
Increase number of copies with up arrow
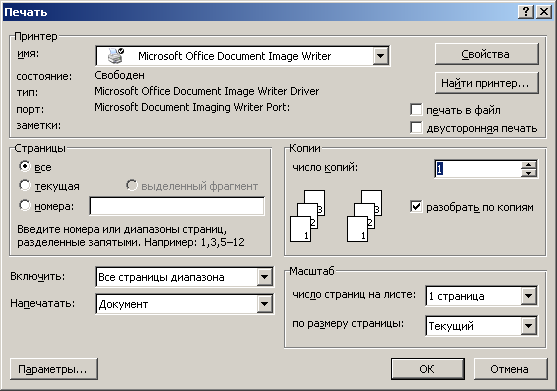tap(529, 165)
